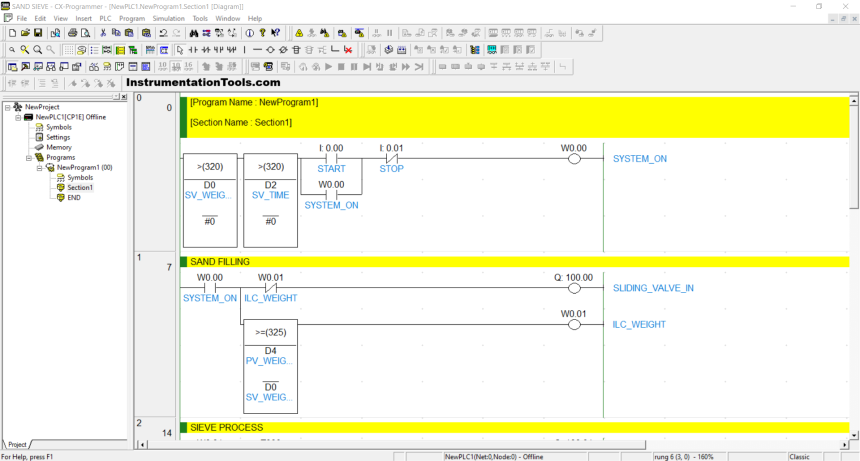The height and width of the screenshot is (461, 860).
Task: Open the PLC menu
Action: click(105, 18)
